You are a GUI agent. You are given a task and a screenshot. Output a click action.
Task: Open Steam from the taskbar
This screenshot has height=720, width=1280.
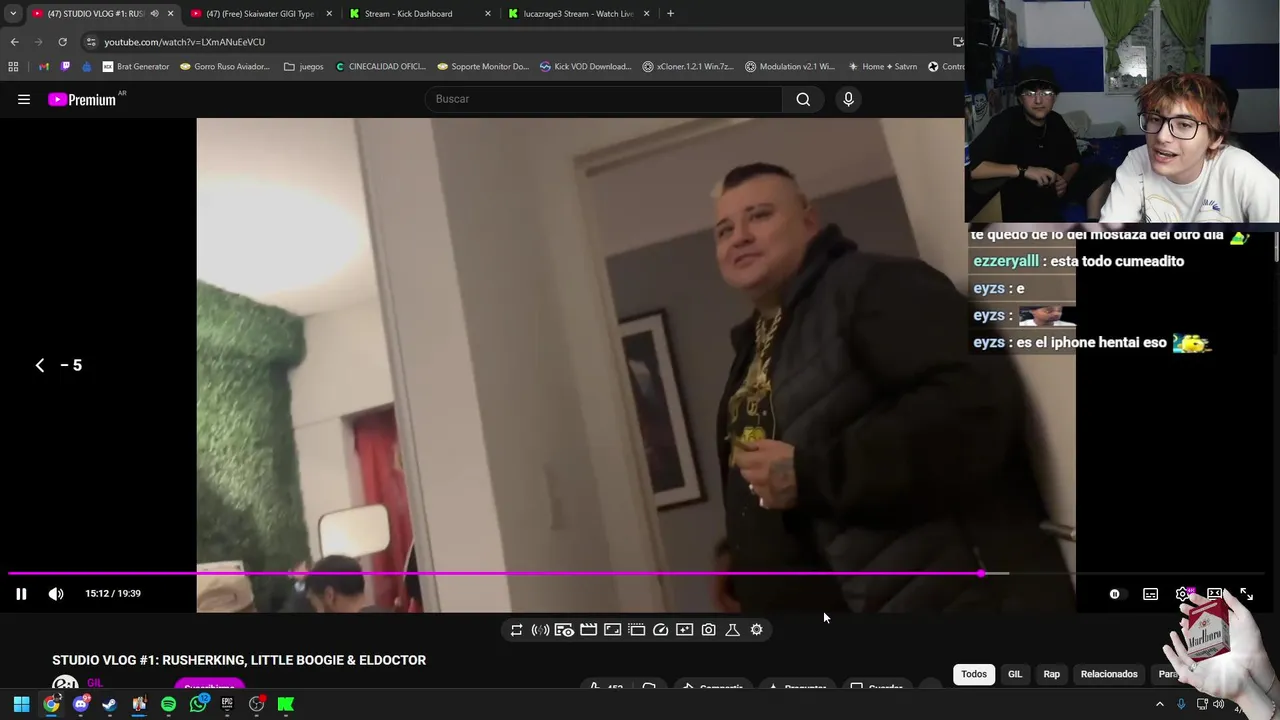point(110,705)
